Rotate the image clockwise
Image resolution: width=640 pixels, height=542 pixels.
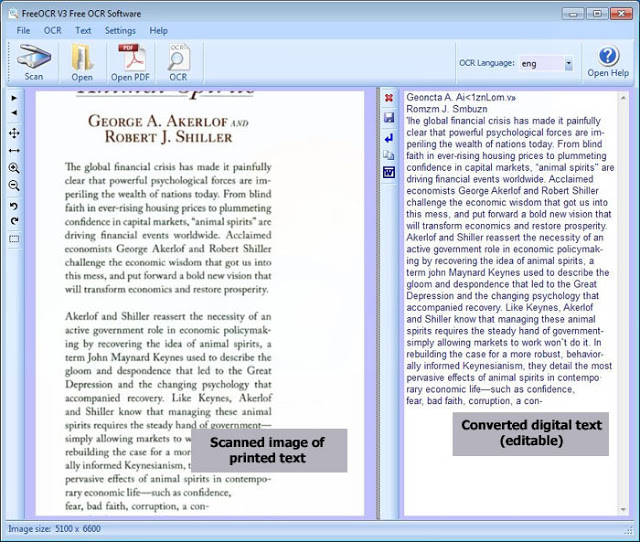pyautogui.click(x=14, y=221)
